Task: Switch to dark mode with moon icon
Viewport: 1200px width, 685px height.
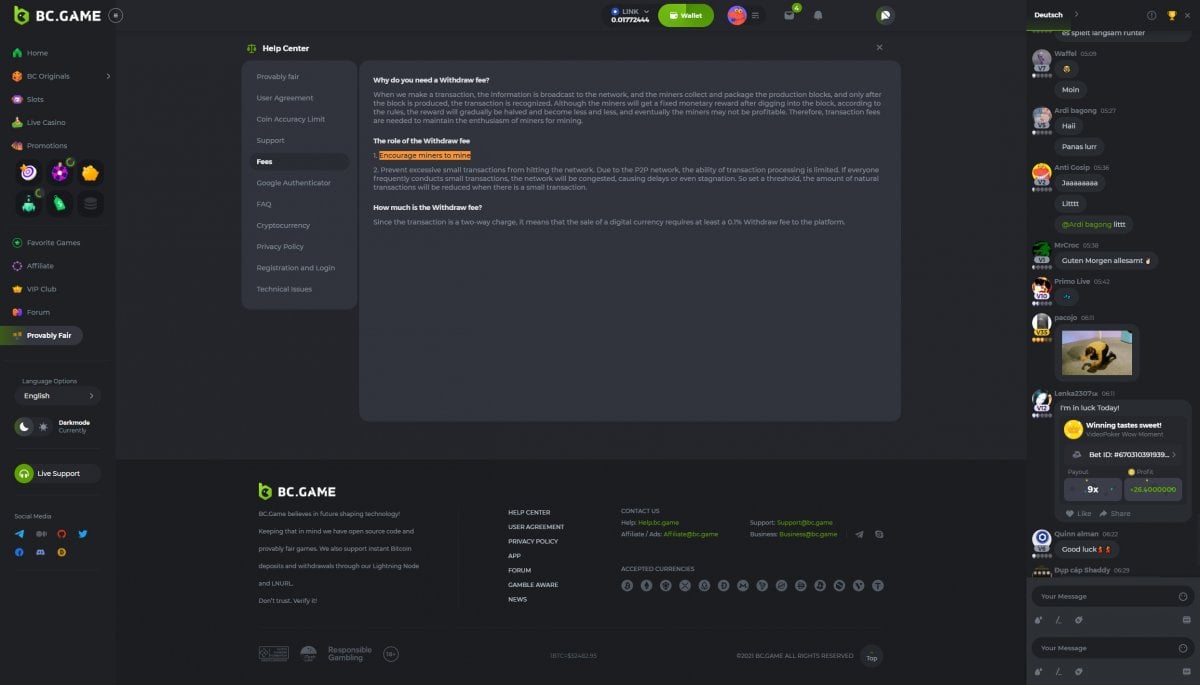Action: point(24,427)
